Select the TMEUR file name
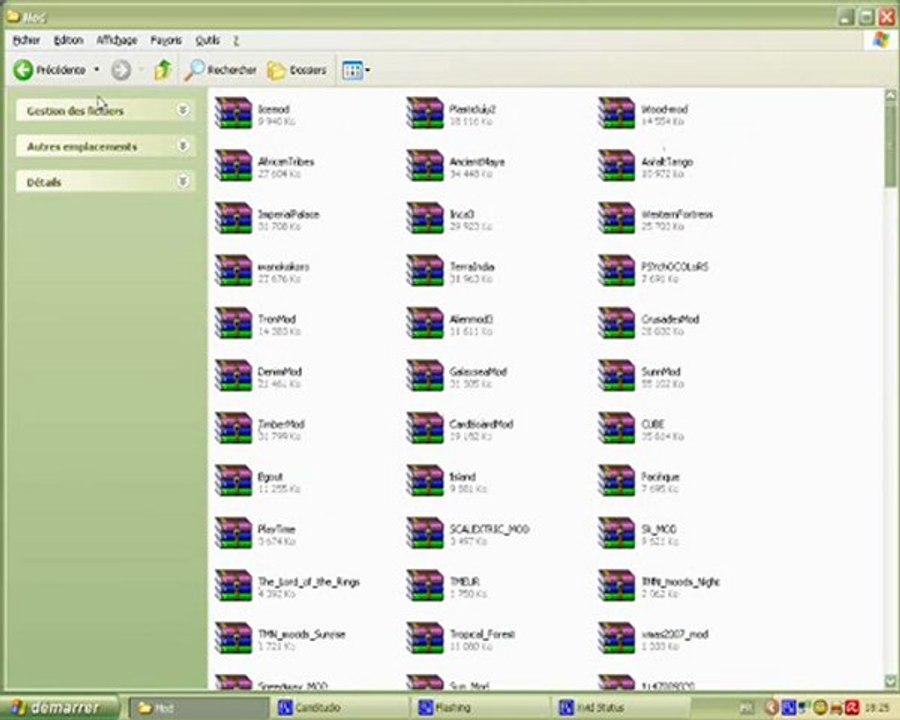900x720 pixels. coord(464,582)
